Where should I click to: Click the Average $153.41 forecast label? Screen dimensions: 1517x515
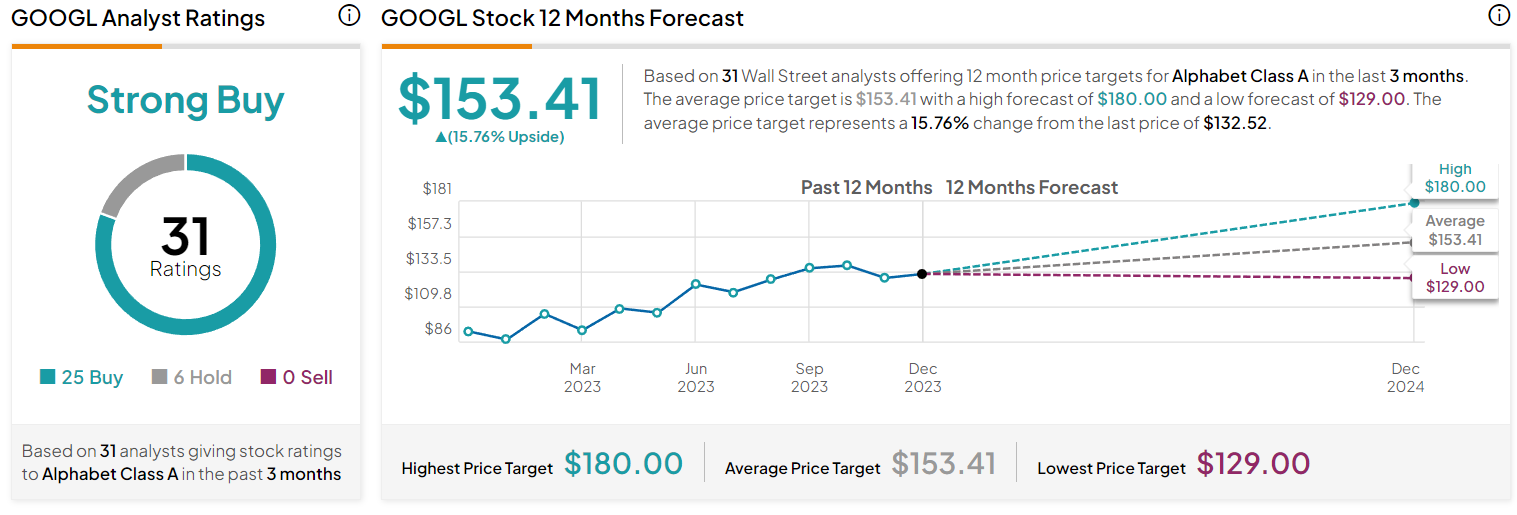[1455, 230]
